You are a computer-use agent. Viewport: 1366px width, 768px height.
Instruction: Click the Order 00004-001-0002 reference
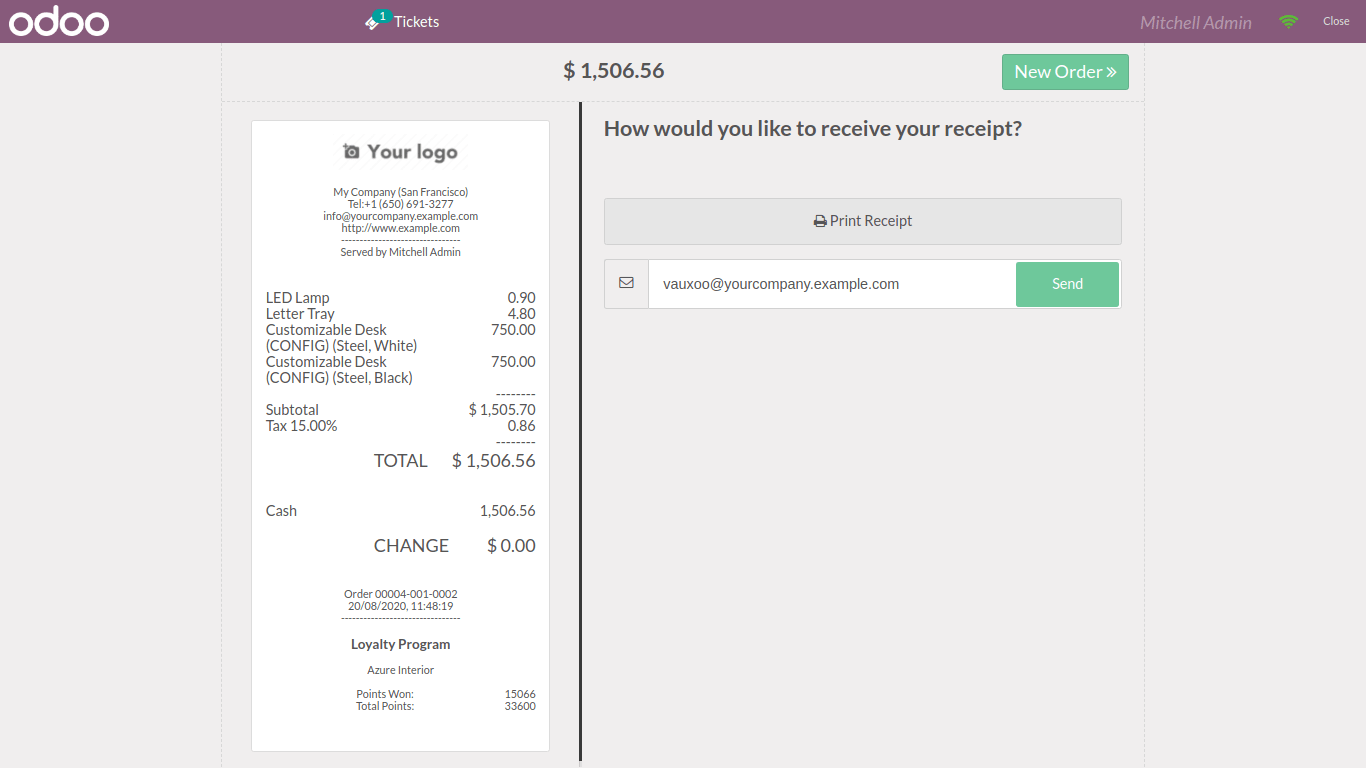(401, 594)
